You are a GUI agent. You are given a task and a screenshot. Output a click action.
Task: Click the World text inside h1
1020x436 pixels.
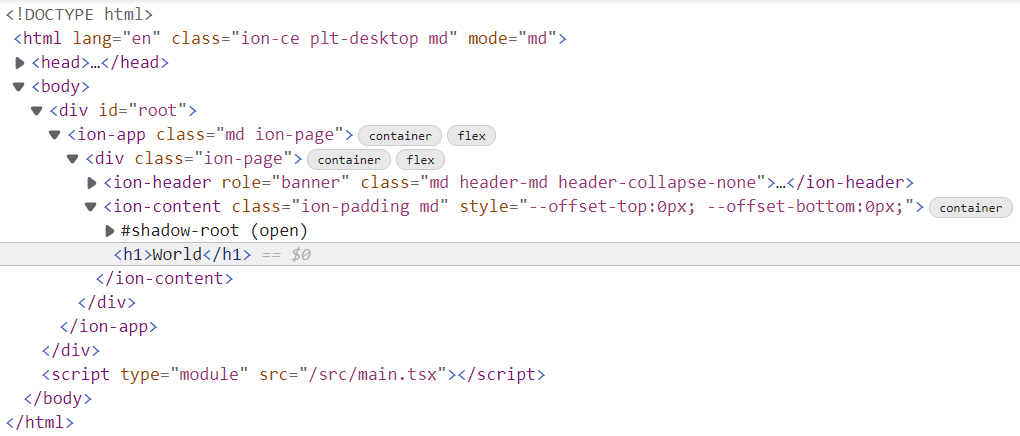177,254
